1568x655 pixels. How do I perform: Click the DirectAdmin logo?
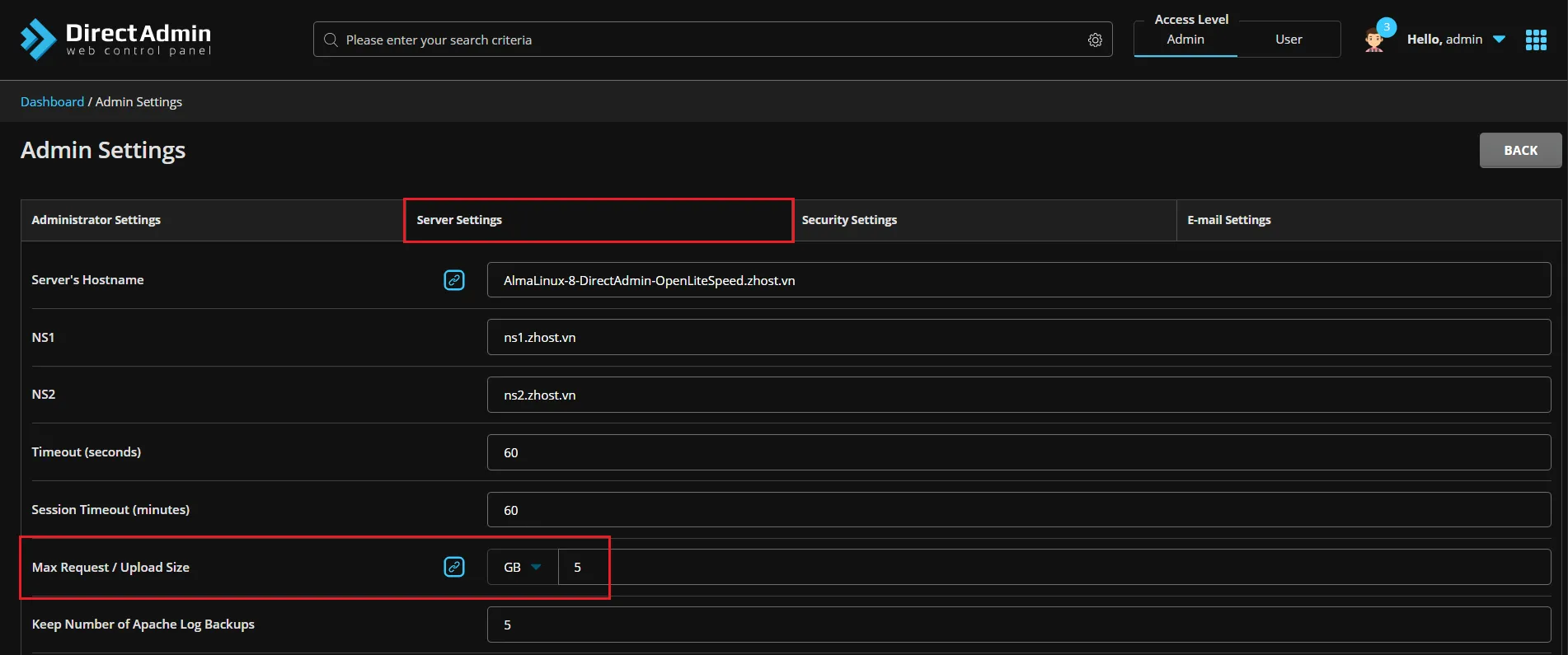(116, 39)
